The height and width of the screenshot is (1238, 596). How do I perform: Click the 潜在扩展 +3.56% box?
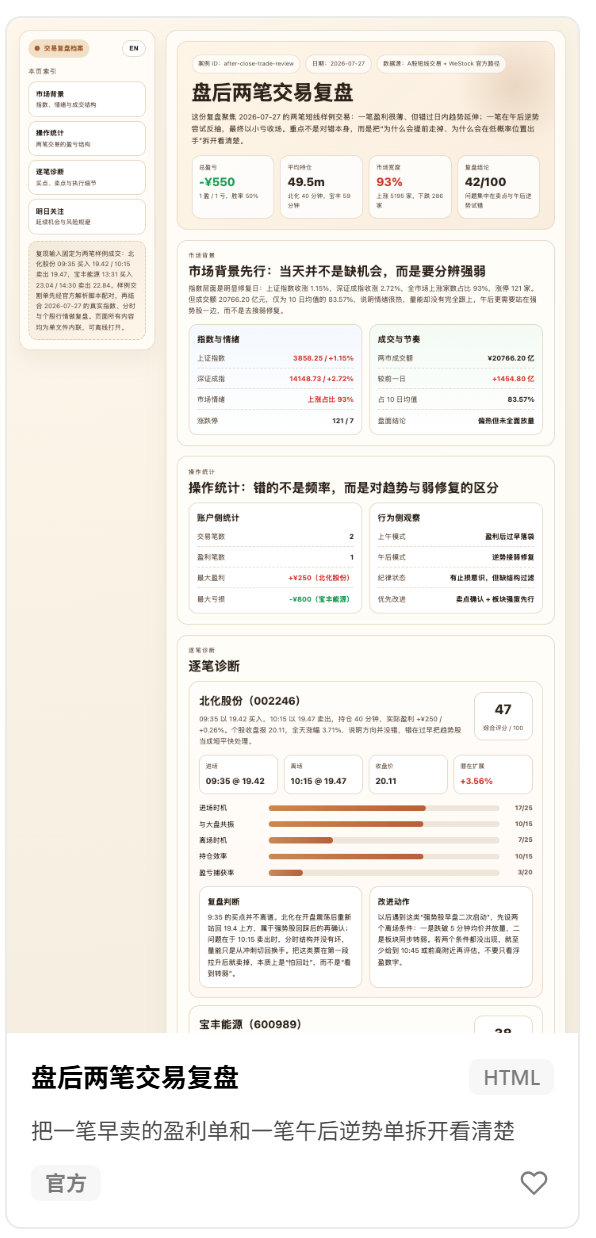493,775
